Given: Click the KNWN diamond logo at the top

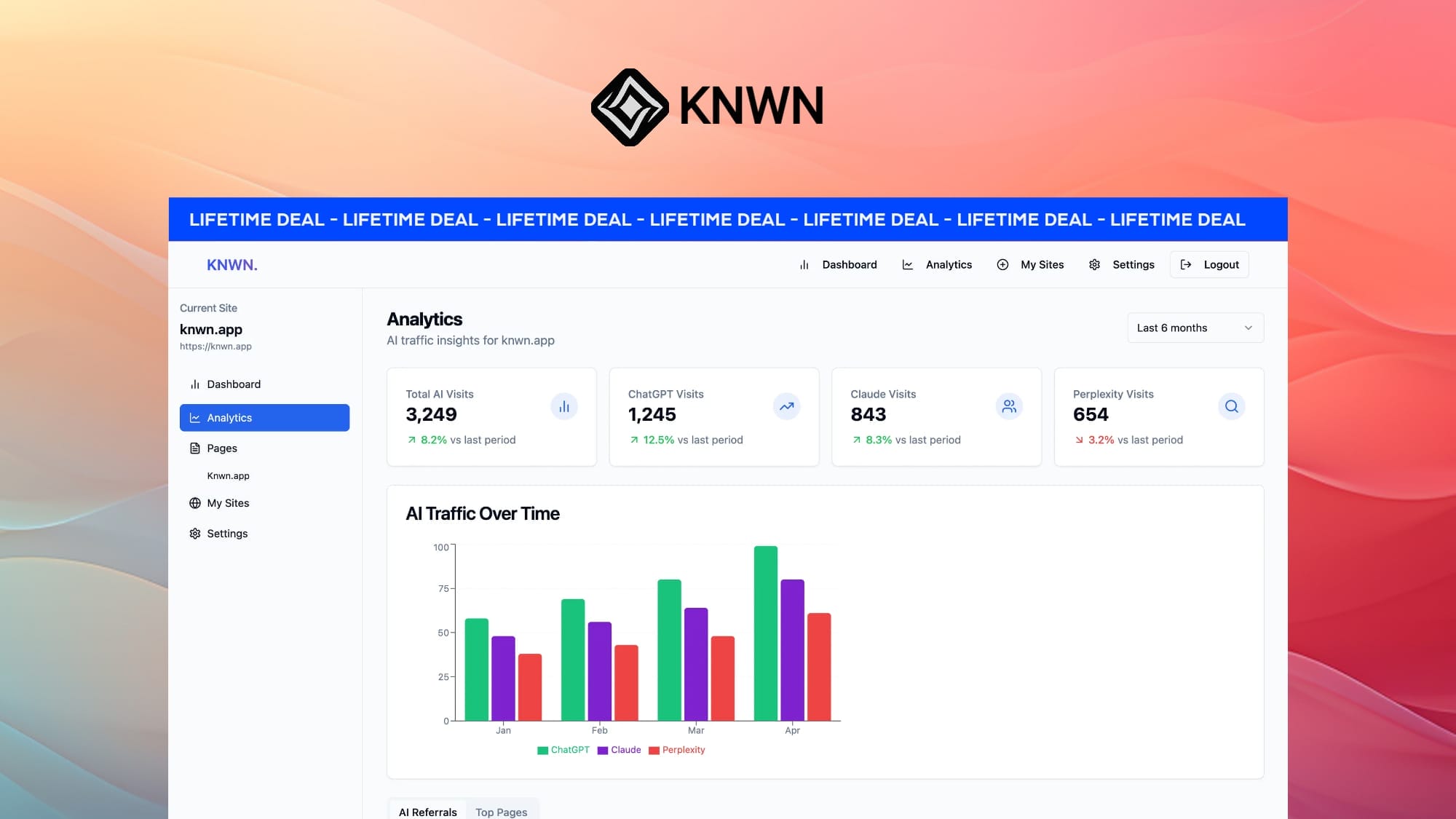Looking at the screenshot, I should pyautogui.click(x=630, y=106).
